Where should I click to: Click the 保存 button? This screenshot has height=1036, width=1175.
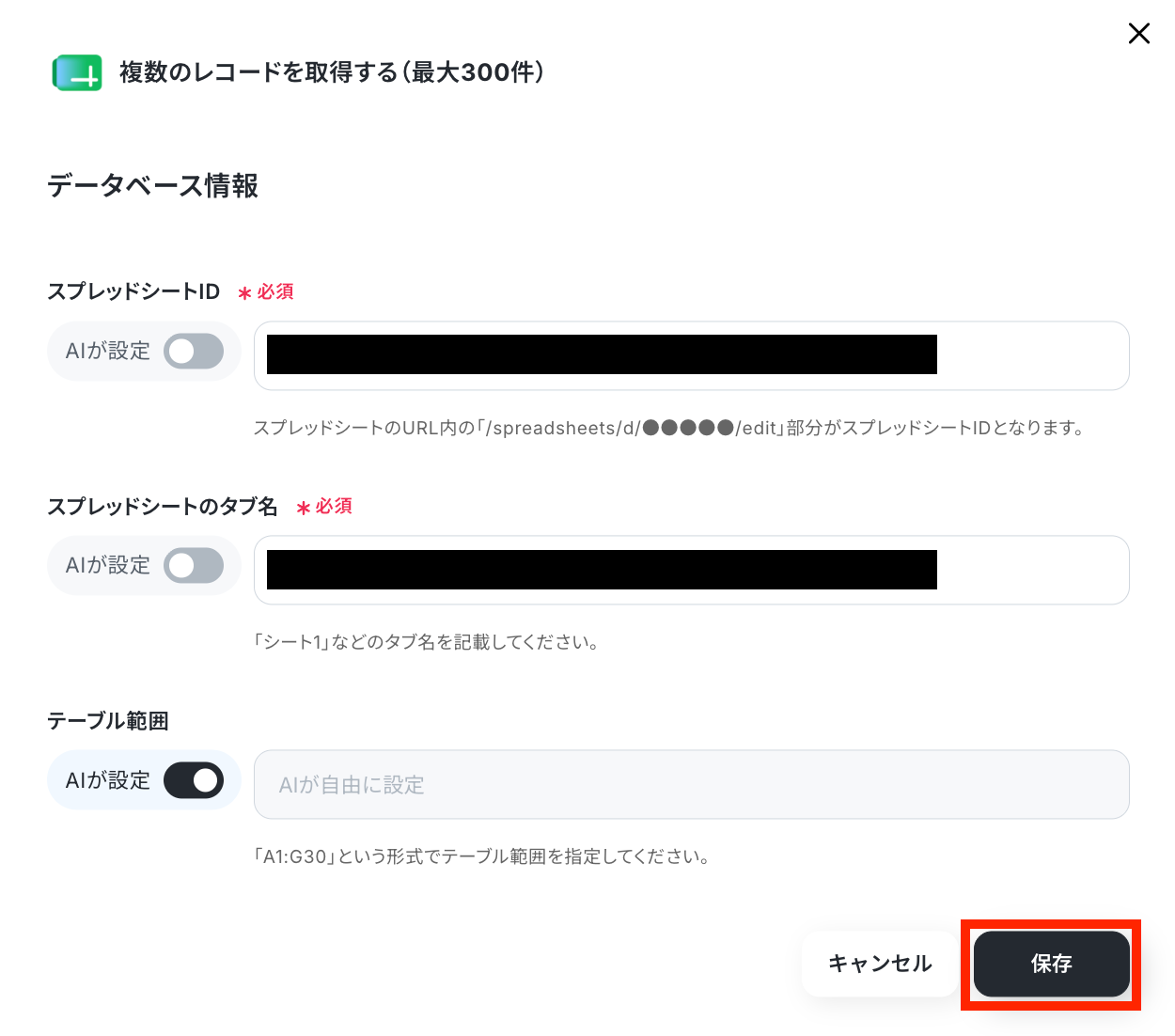click(x=1051, y=964)
